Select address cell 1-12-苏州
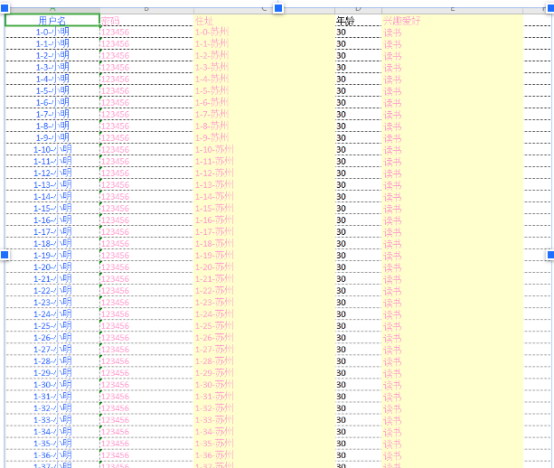 pos(264,173)
